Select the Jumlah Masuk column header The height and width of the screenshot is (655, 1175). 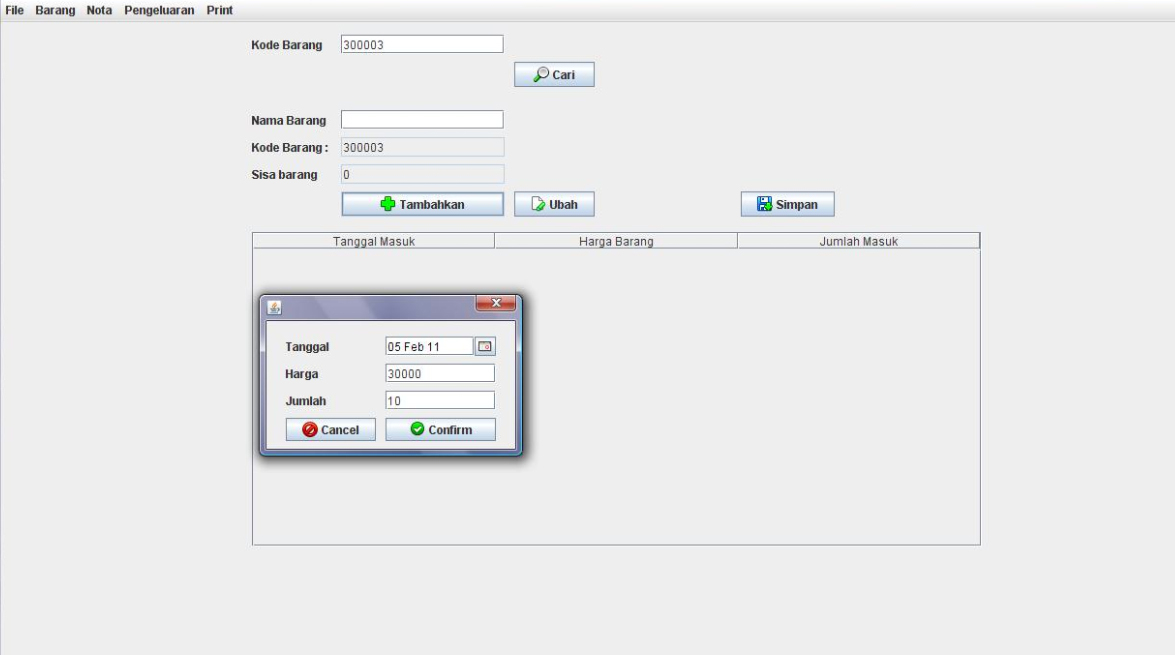(x=858, y=241)
